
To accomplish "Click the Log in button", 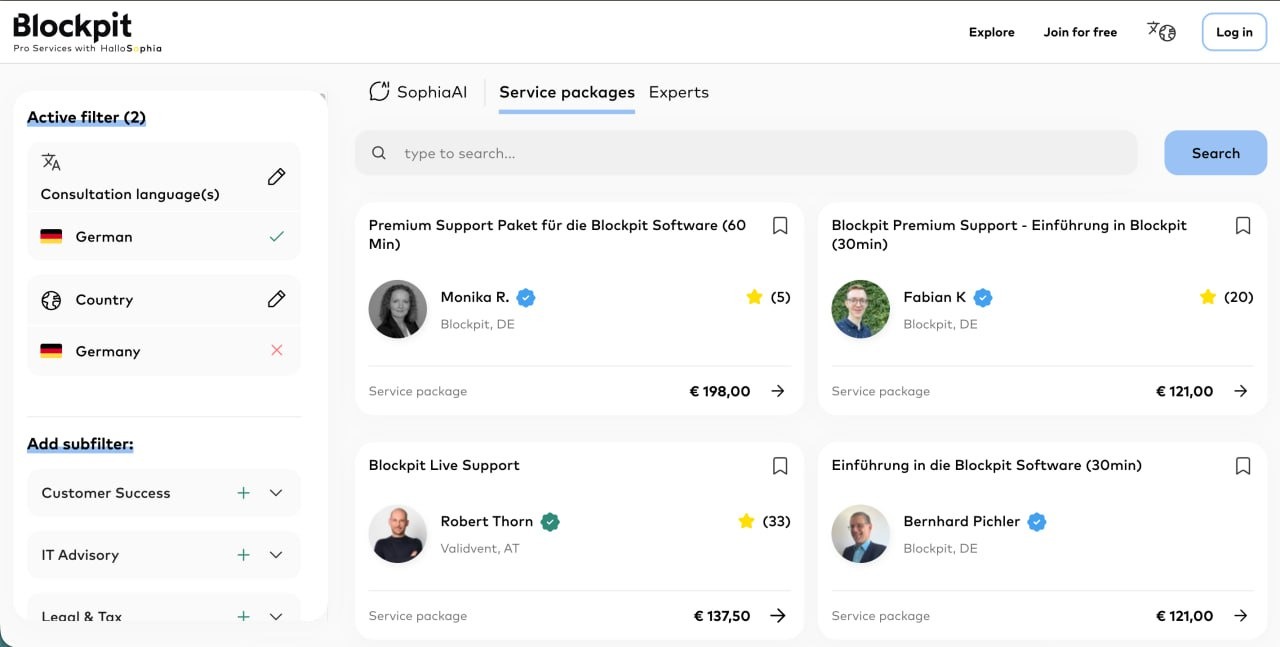I will click(1233, 31).
